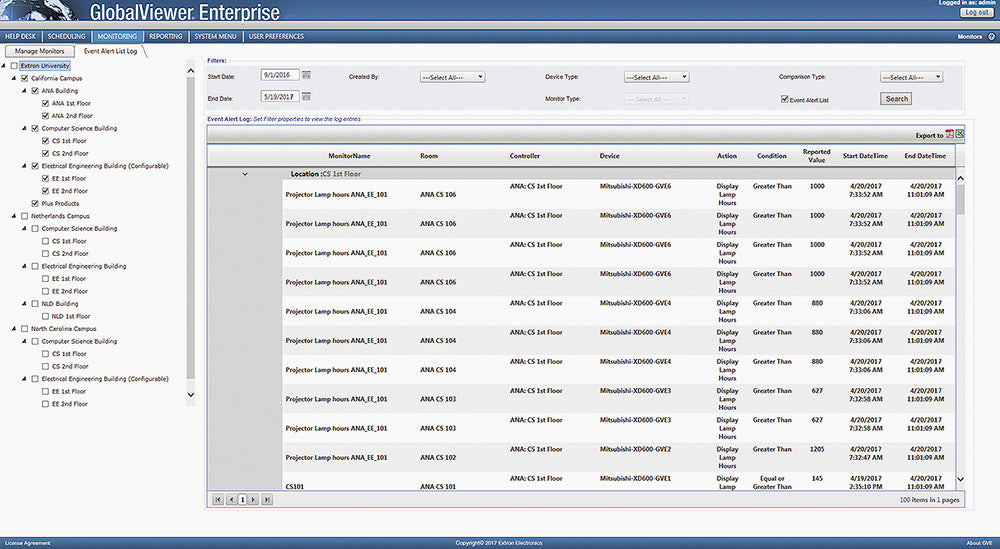Open the Created By dropdown

point(452,77)
